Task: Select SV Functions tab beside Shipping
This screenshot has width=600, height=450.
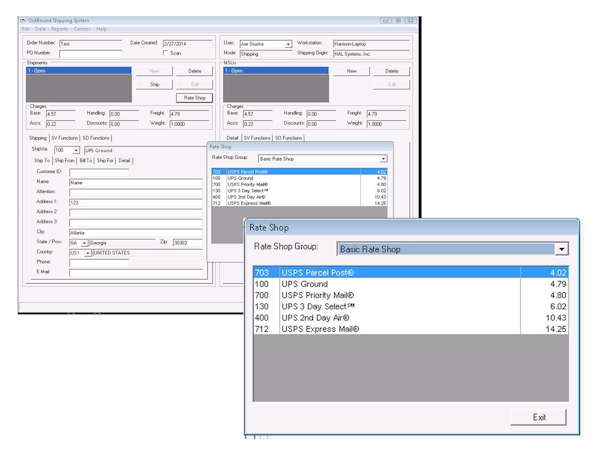Action: 64,138
